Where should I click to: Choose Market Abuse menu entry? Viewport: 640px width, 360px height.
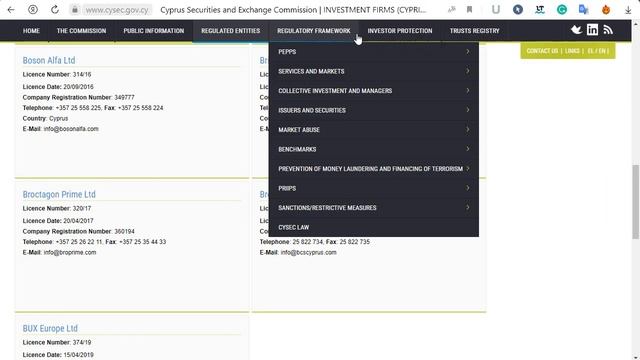pos(299,129)
